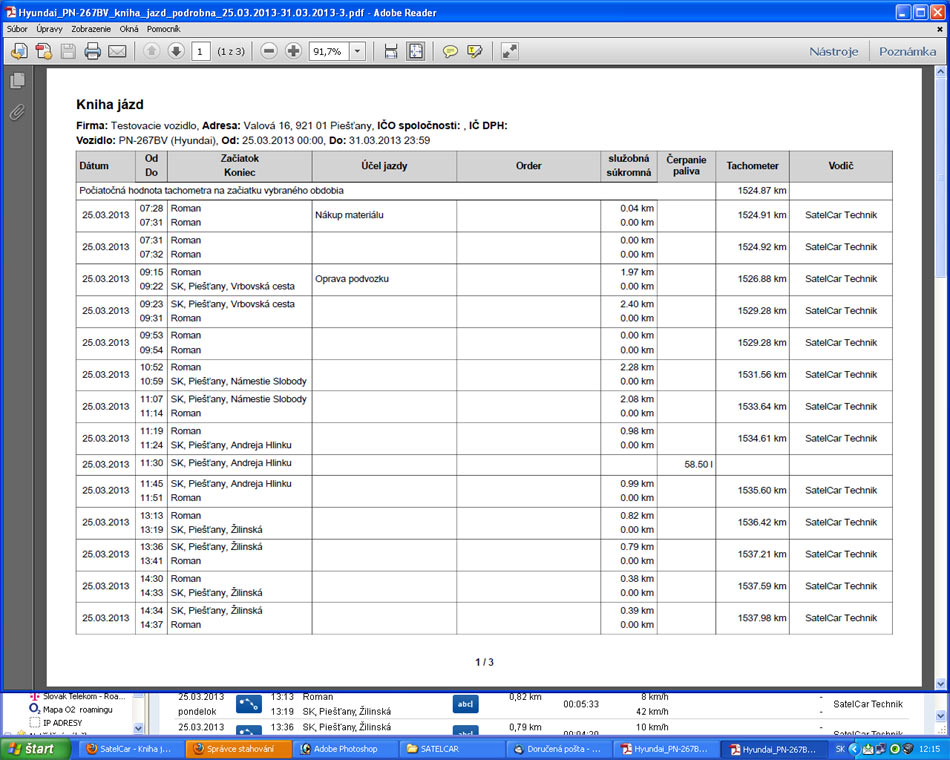This screenshot has width=950, height=760.
Task: Click tachometer value 1537.98 km
Action: [x=762, y=618]
